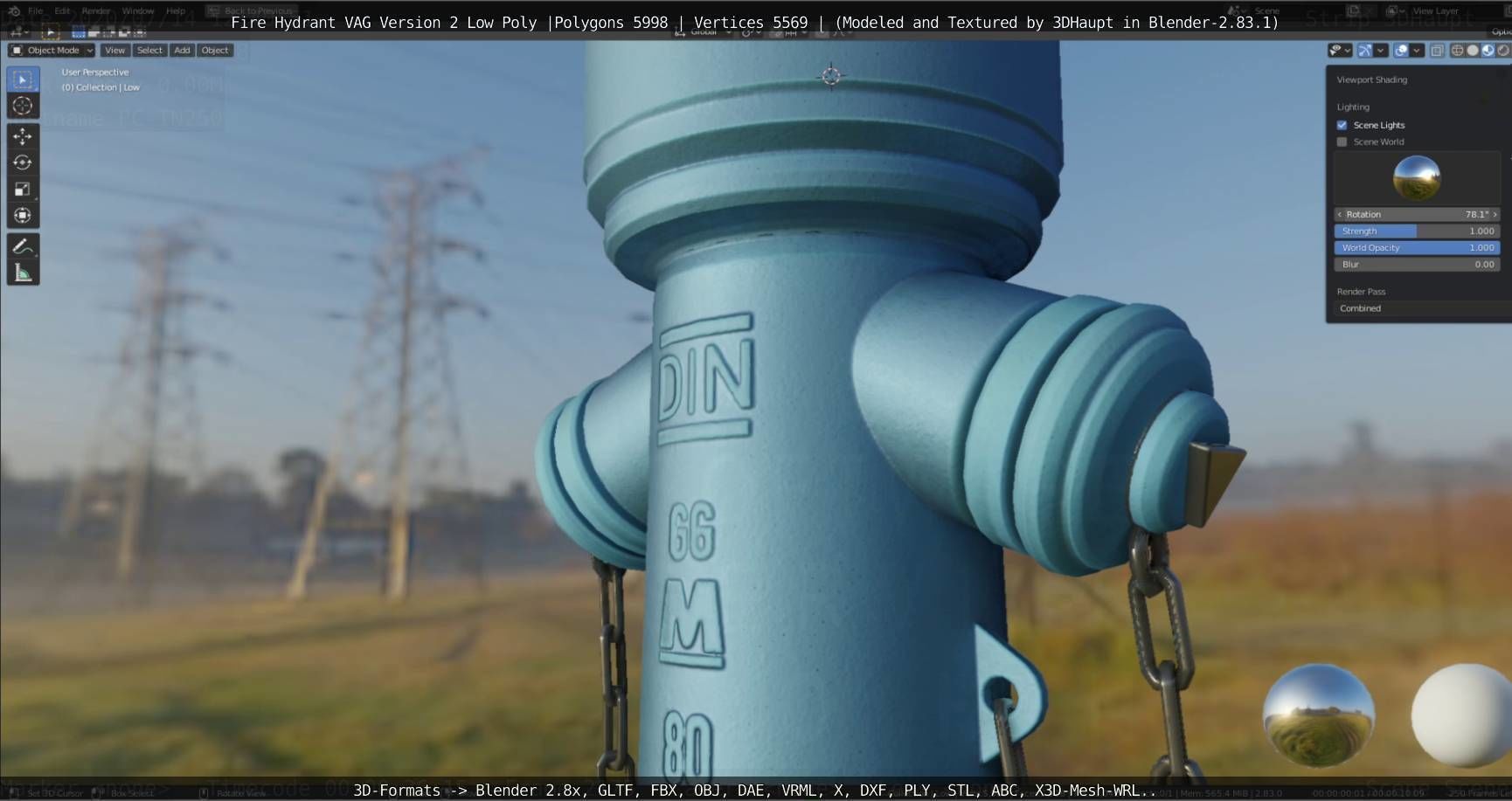The width and height of the screenshot is (1512, 801).
Task: Click the 3D cursor crosshair in viewport
Action: pyautogui.click(x=831, y=76)
